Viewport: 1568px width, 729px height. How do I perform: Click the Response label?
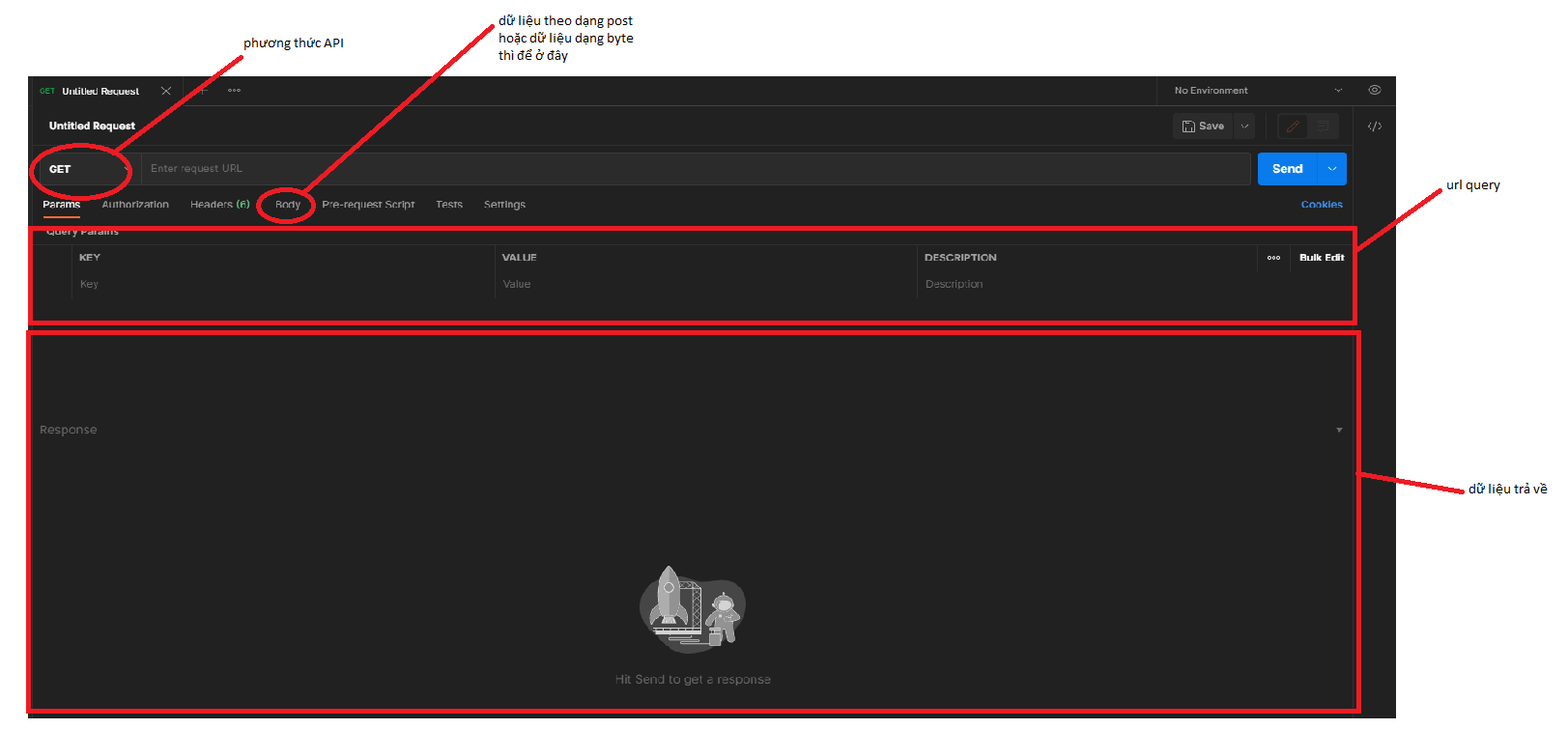69,430
